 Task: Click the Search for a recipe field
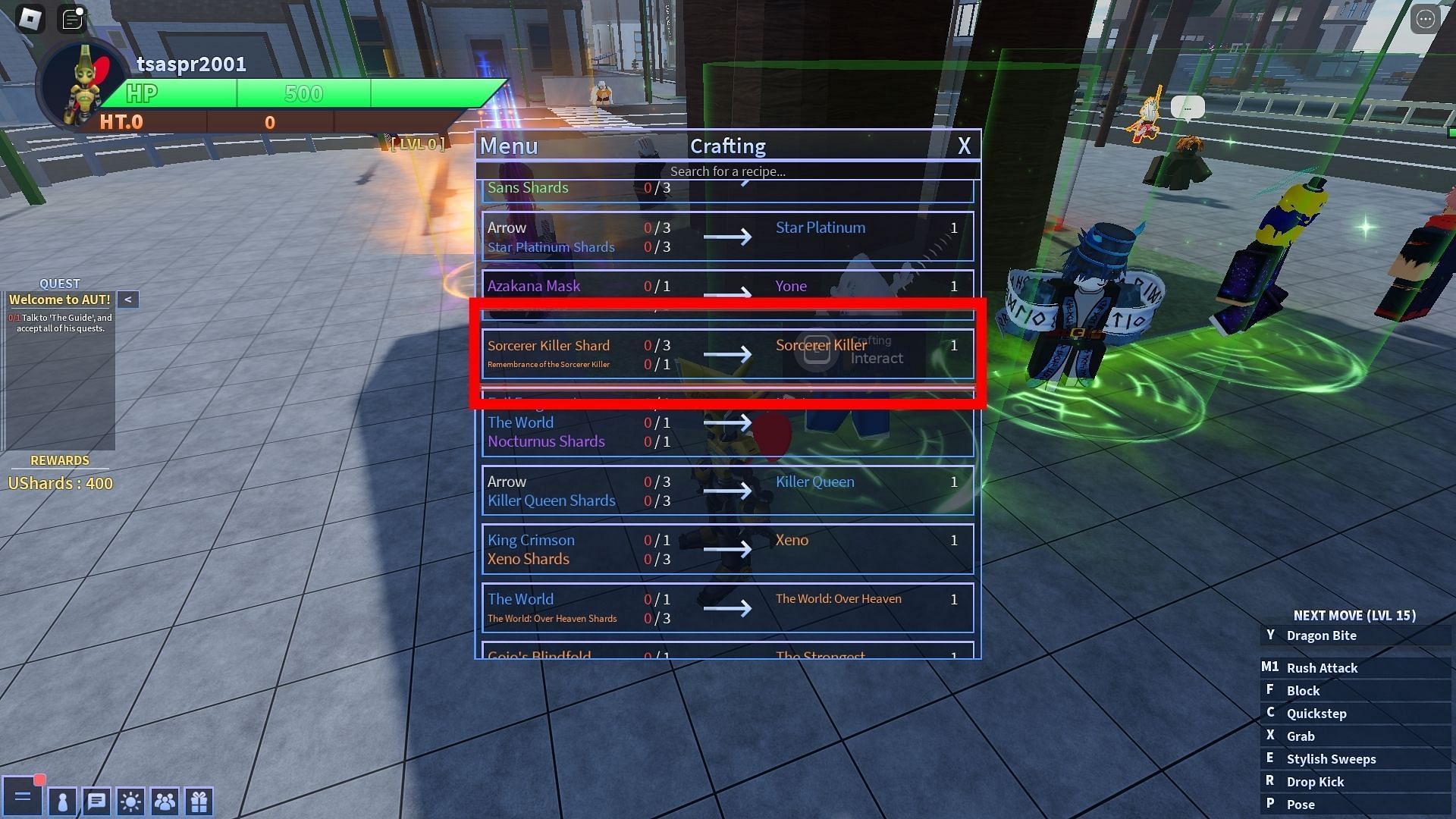[x=728, y=170]
